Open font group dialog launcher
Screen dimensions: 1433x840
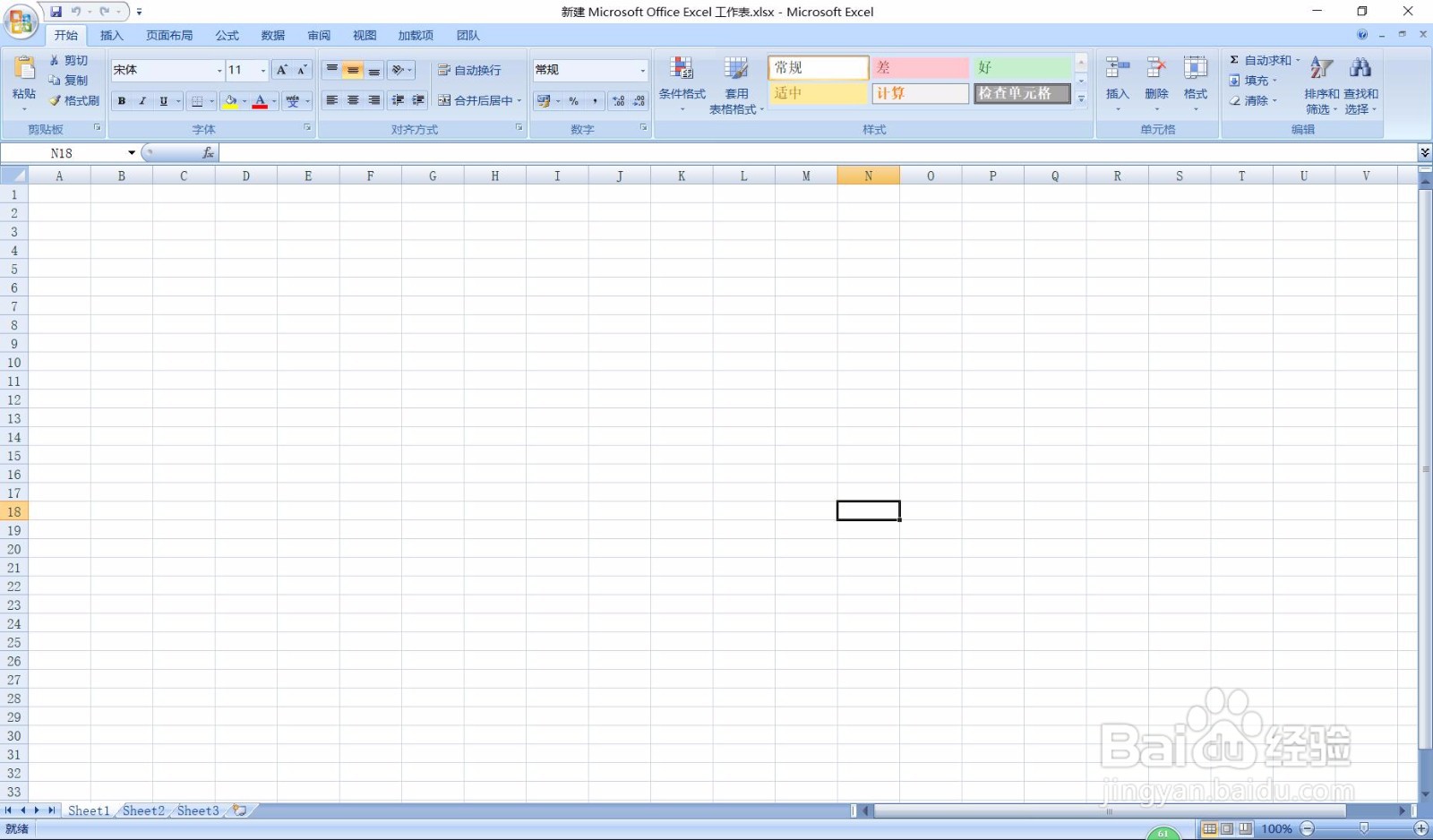click(x=307, y=128)
